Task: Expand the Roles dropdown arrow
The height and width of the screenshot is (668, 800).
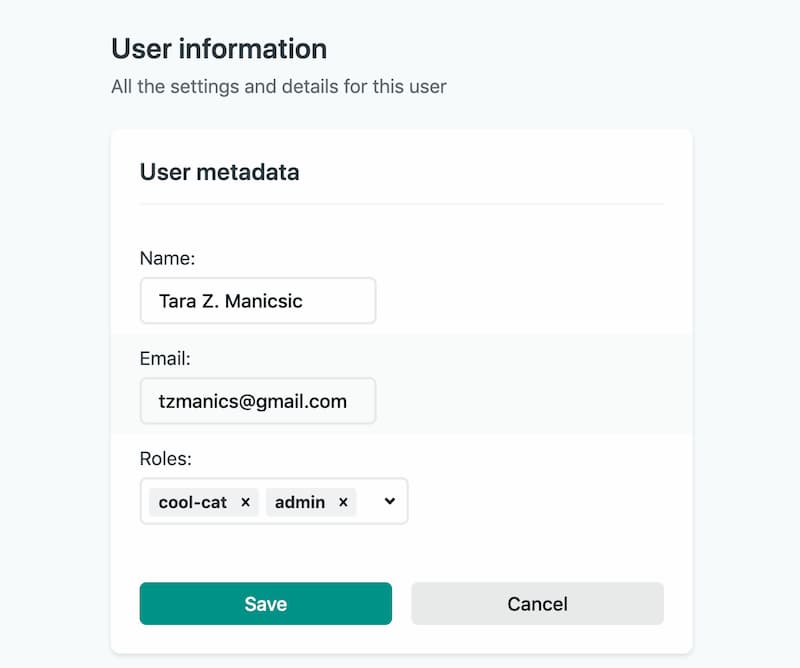Action: (390, 501)
